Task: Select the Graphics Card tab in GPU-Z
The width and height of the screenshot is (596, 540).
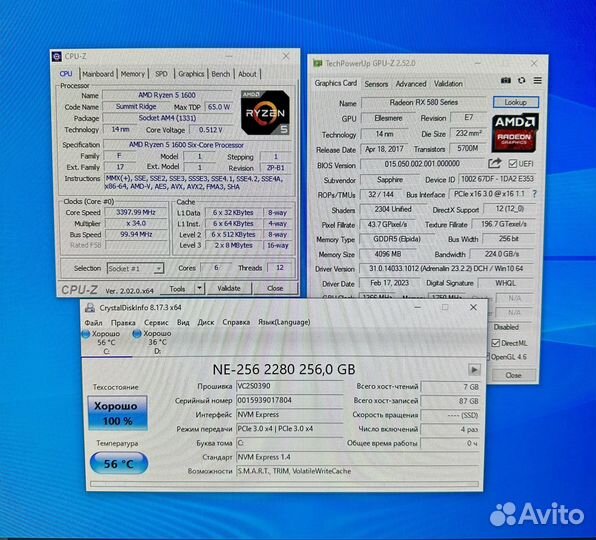Action: (336, 83)
